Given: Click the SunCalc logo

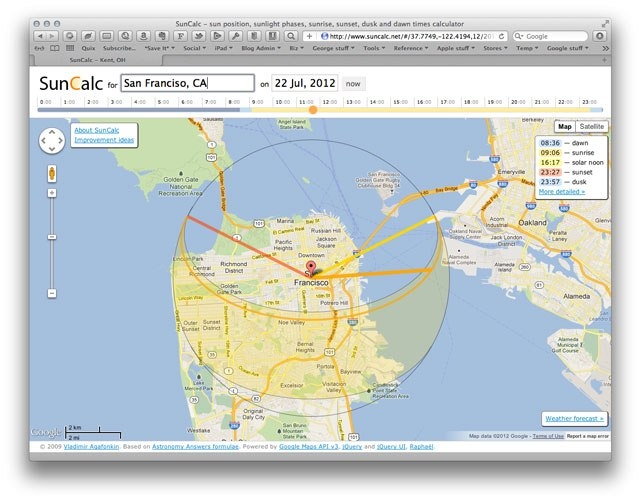Looking at the screenshot, I should click(73, 84).
